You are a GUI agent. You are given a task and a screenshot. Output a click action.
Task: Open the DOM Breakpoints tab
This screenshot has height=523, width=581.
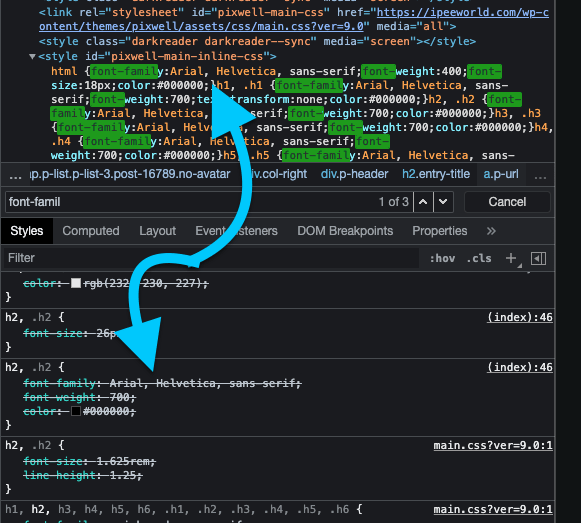[x=345, y=231]
